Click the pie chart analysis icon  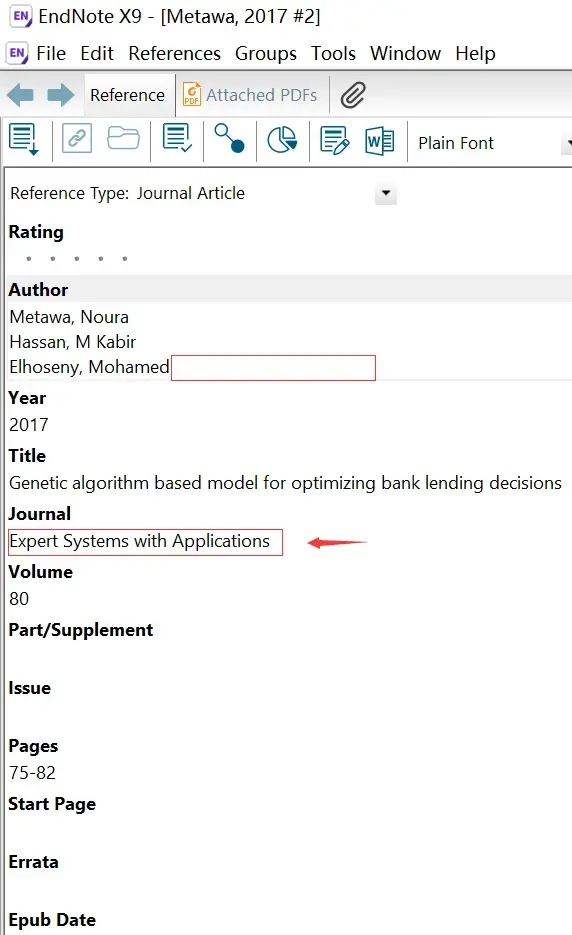(282, 140)
